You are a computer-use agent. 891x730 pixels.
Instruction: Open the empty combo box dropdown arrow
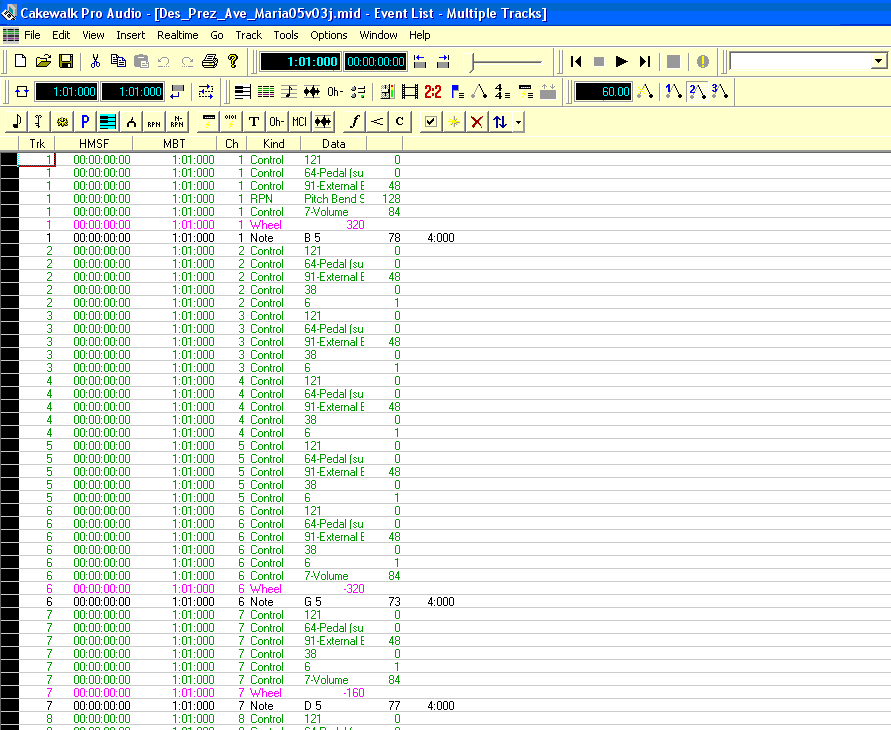878,61
